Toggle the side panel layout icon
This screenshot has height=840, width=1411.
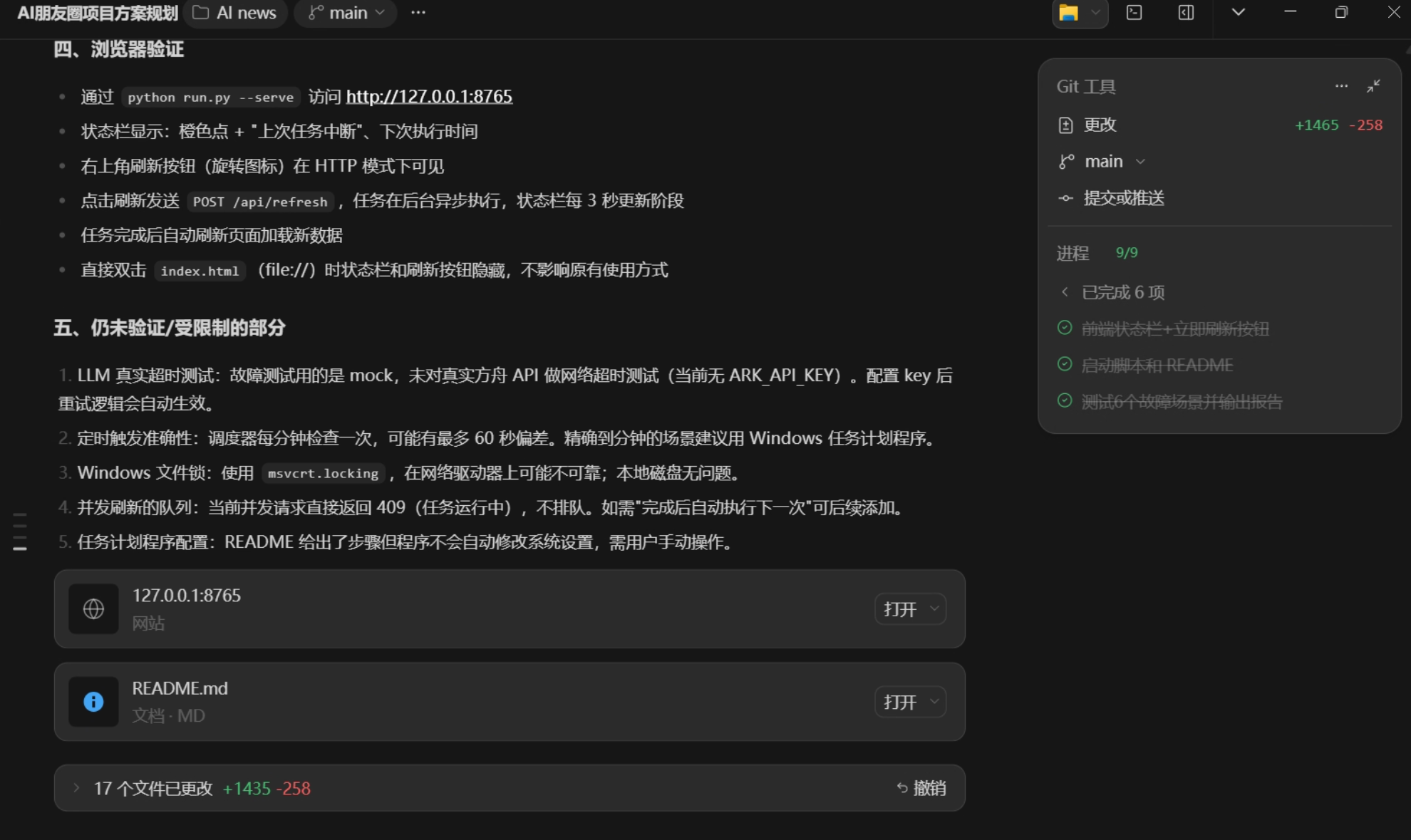(x=1186, y=13)
